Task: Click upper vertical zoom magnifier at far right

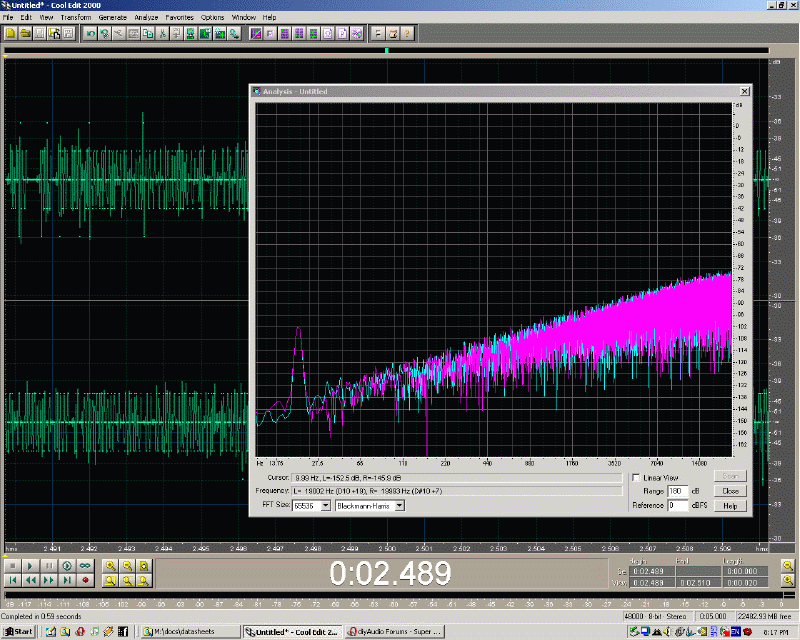Action: coord(788,566)
